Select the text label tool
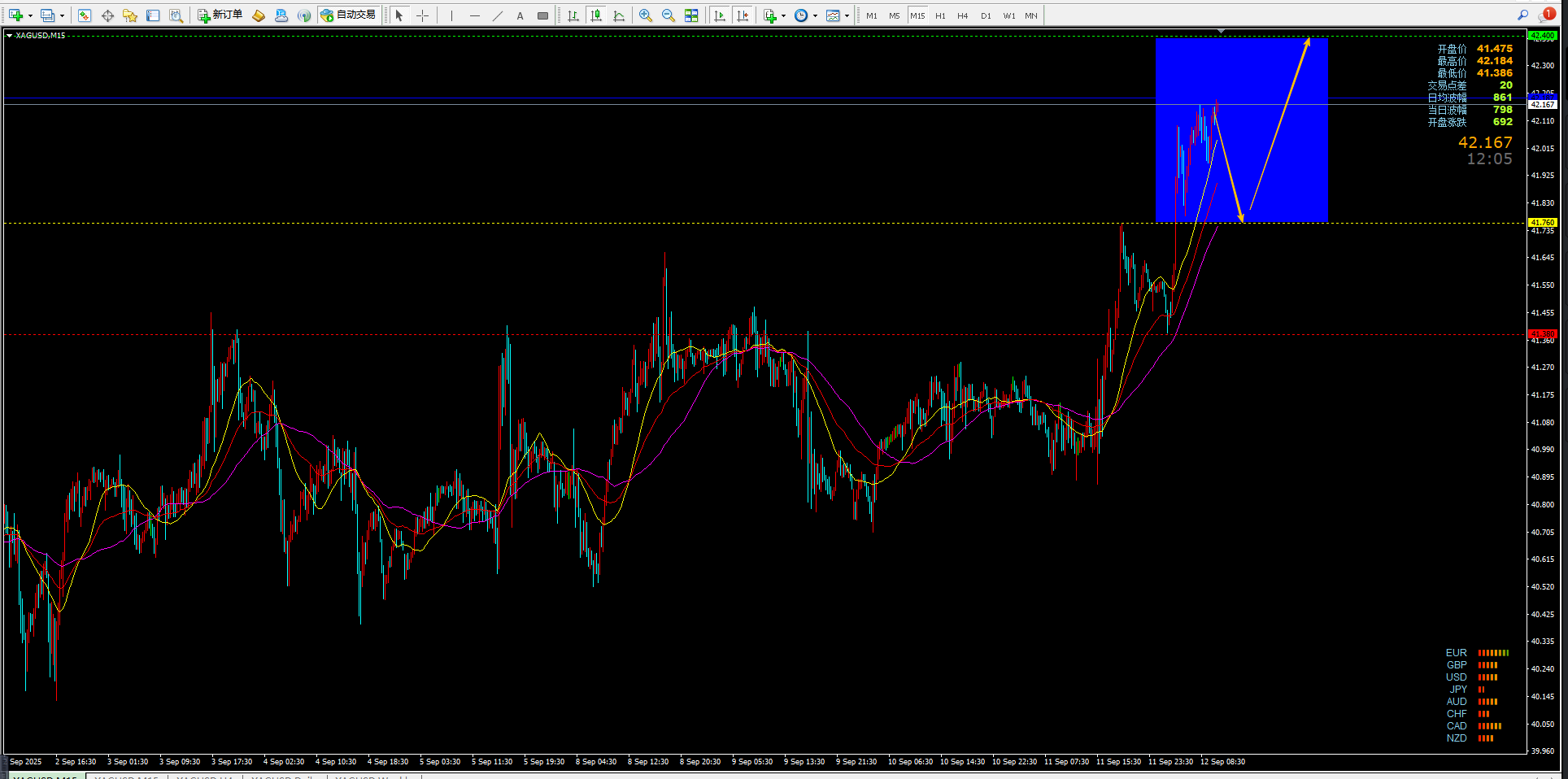 pos(520,15)
